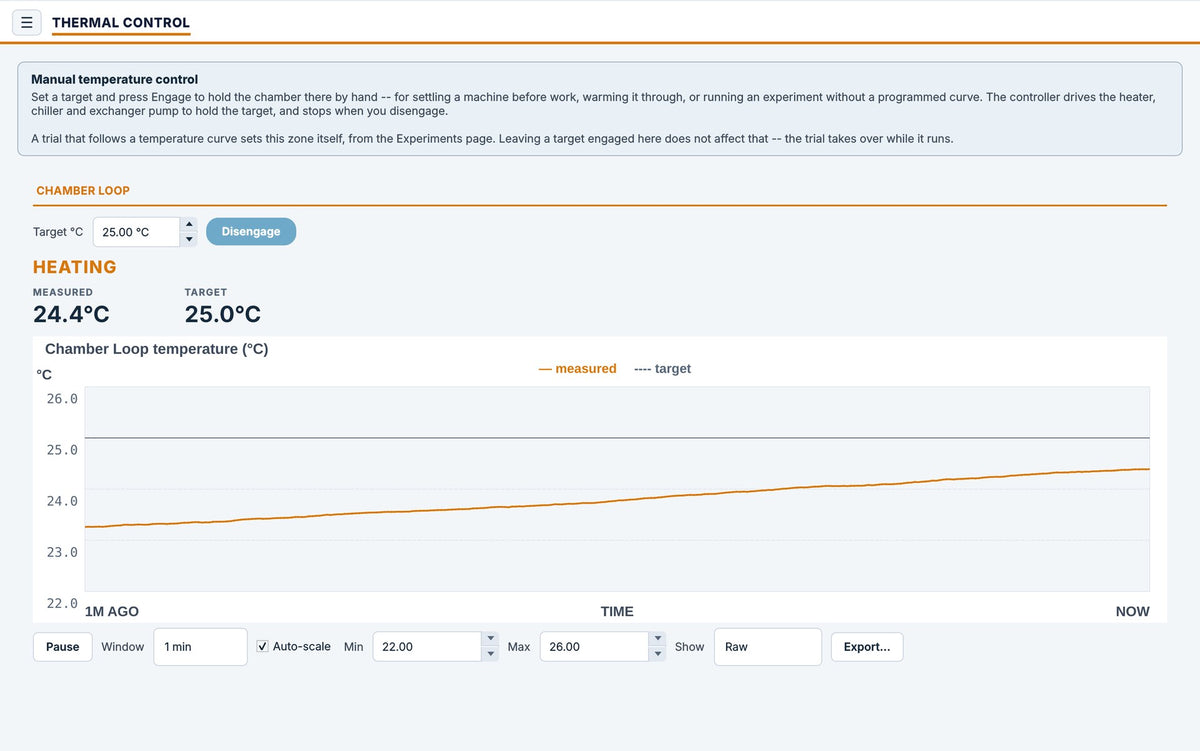Click the "MEASURED" caption above 24.4°C
Image resolution: width=1200 pixels, height=751 pixels.
tap(63, 292)
